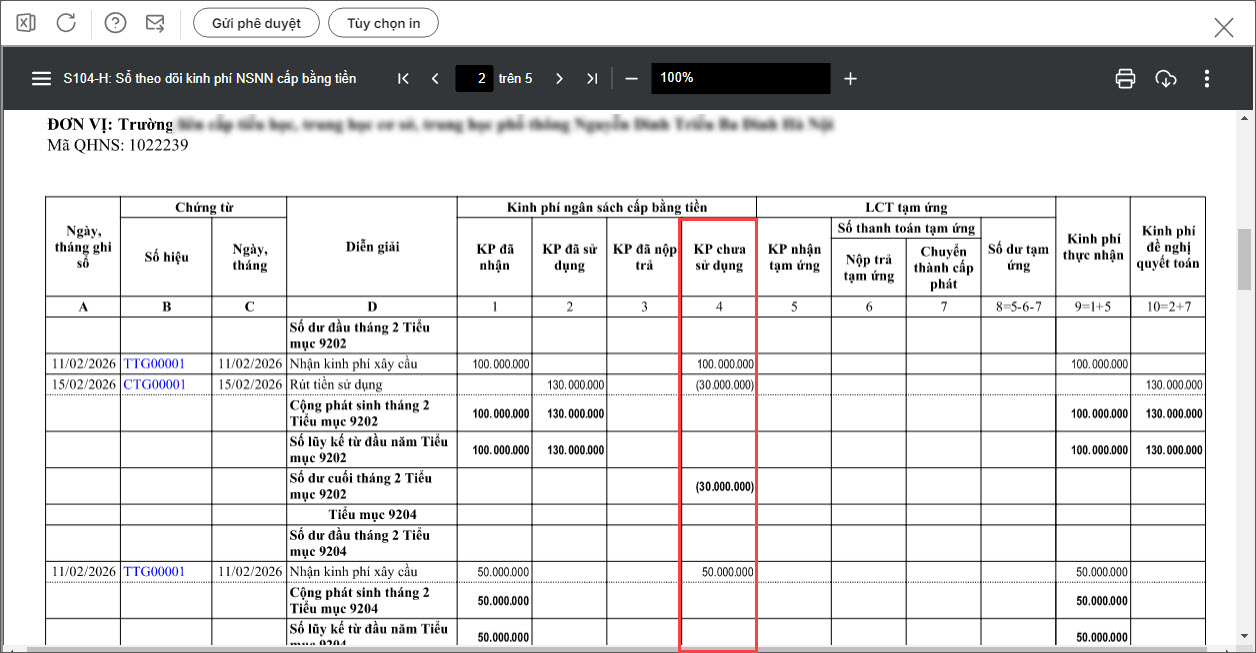The height and width of the screenshot is (653, 1256).
Task: Zoom in with the plus button
Action: click(x=850, y=78)
